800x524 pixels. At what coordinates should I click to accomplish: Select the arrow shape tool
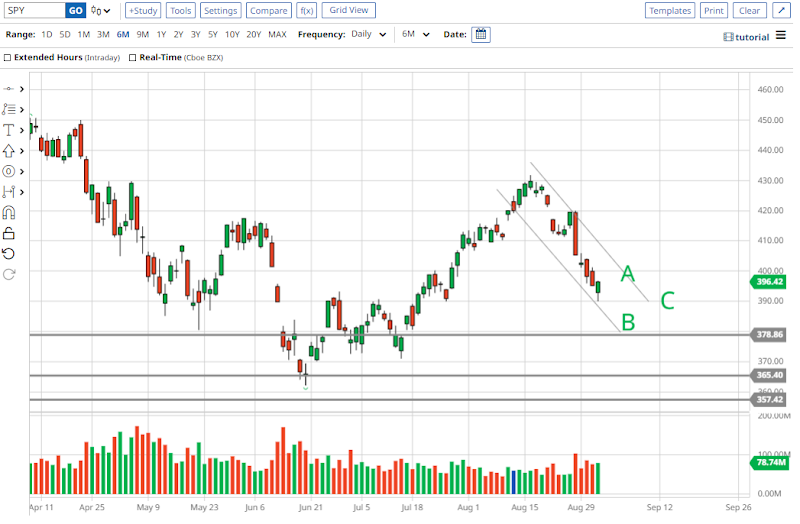pyautogui.click(x=10, y=151)
